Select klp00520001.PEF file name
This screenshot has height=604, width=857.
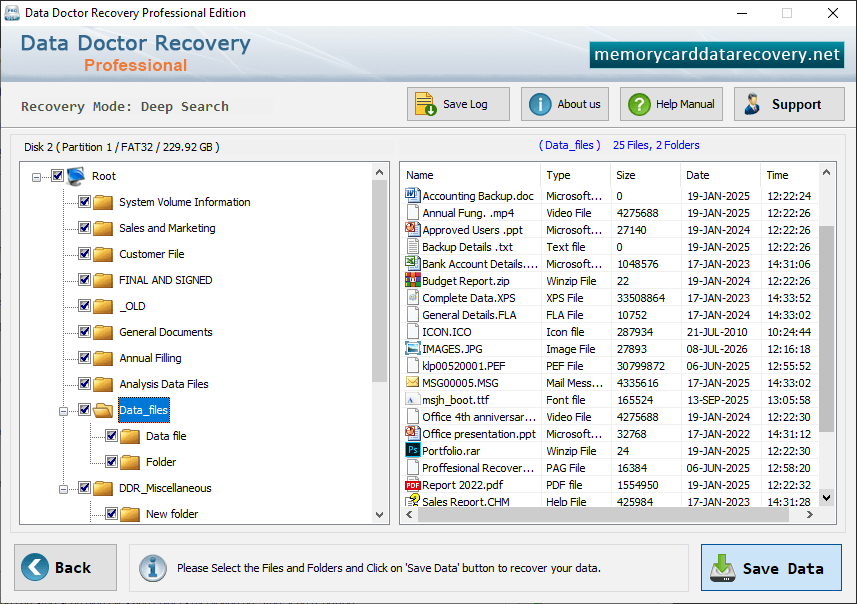coord(463,366)
